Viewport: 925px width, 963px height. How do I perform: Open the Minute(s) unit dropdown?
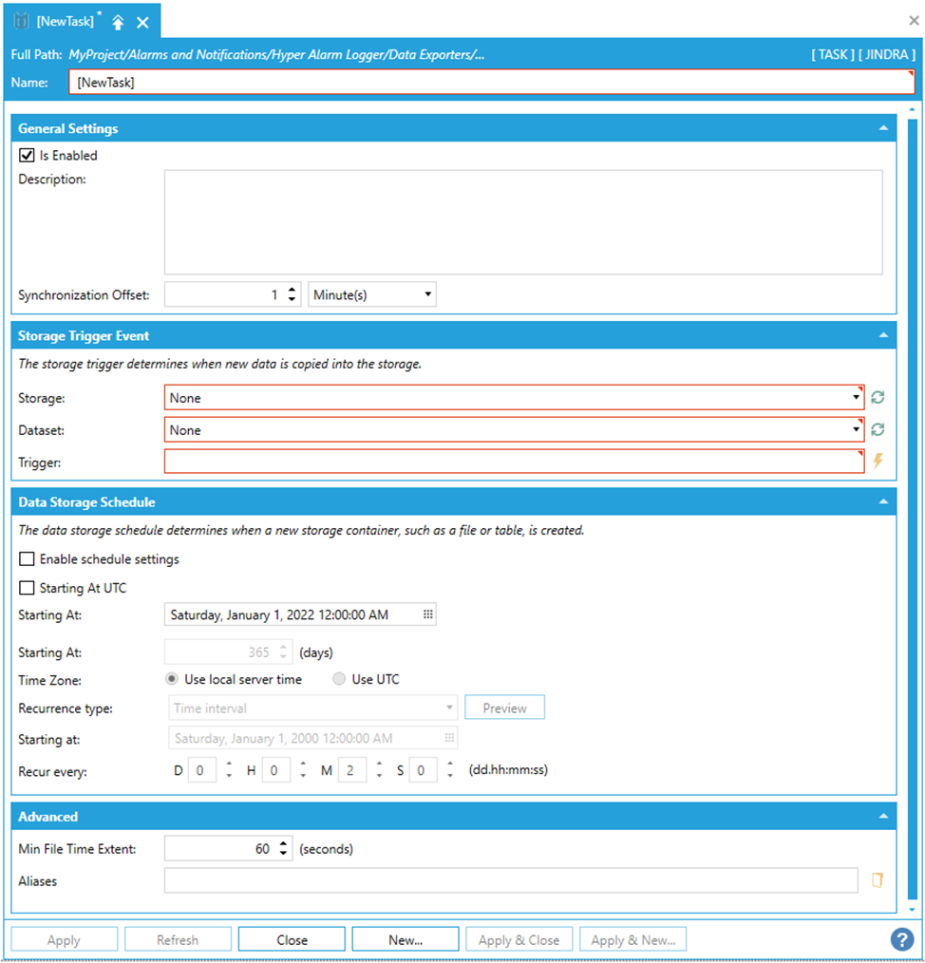[x=372, y=295]
